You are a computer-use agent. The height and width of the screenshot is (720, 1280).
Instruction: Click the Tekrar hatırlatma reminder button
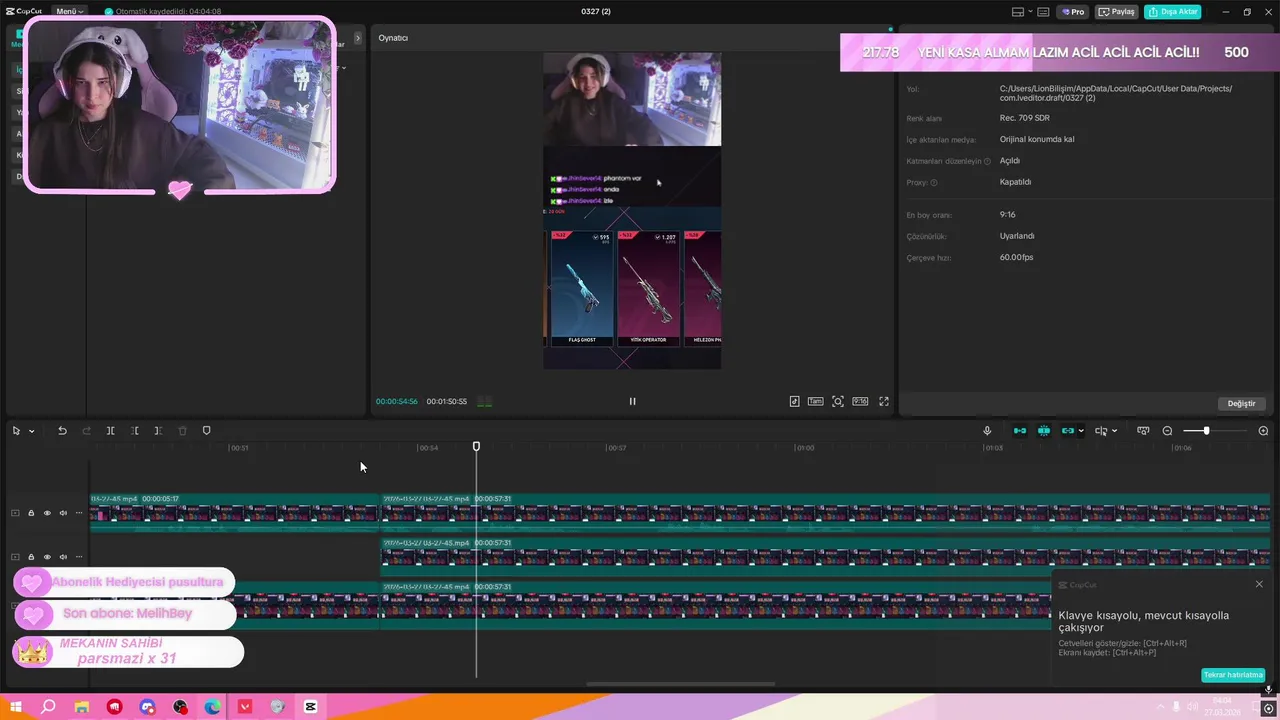coord(1232,675)
